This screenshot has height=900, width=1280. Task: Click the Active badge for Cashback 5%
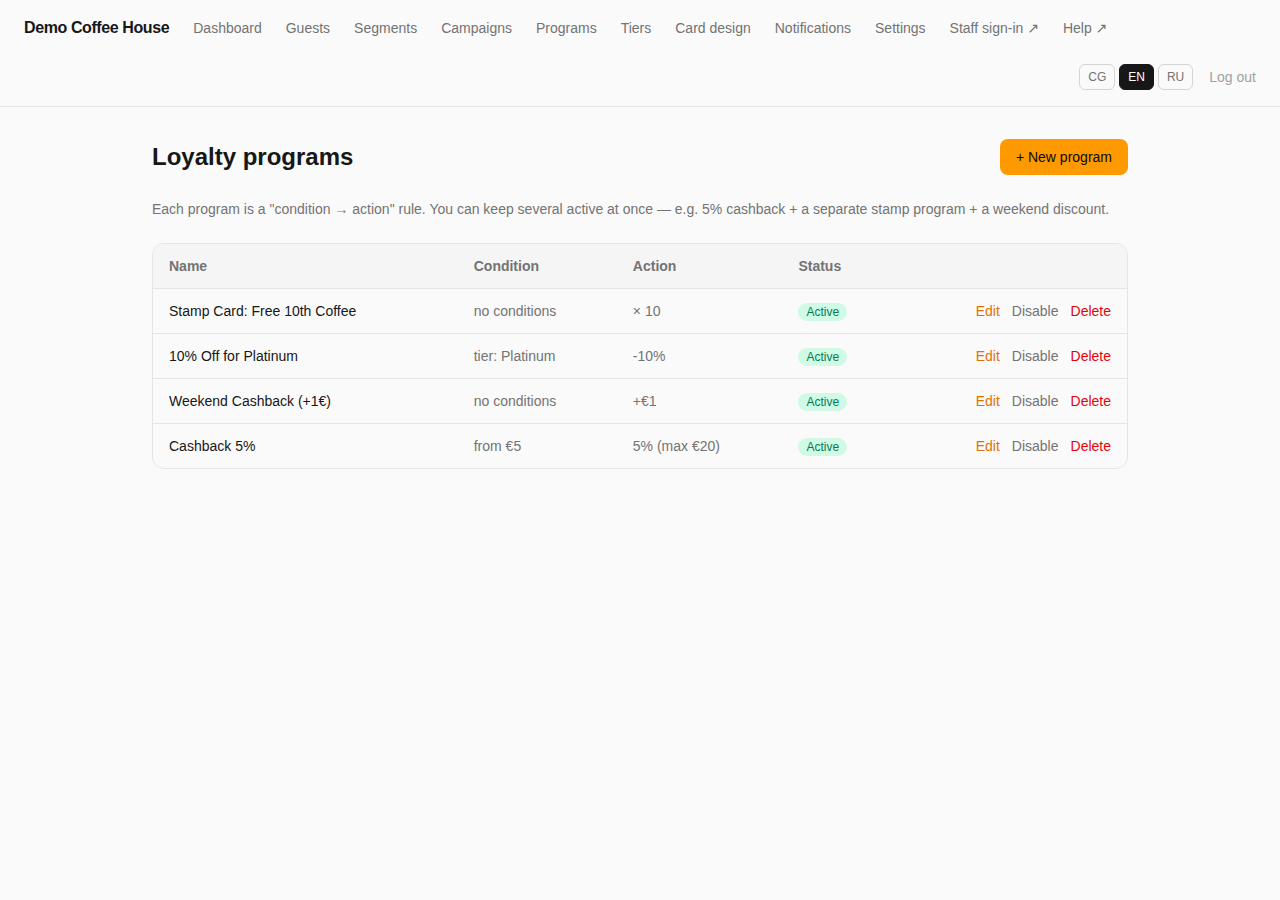pos(822,447)
